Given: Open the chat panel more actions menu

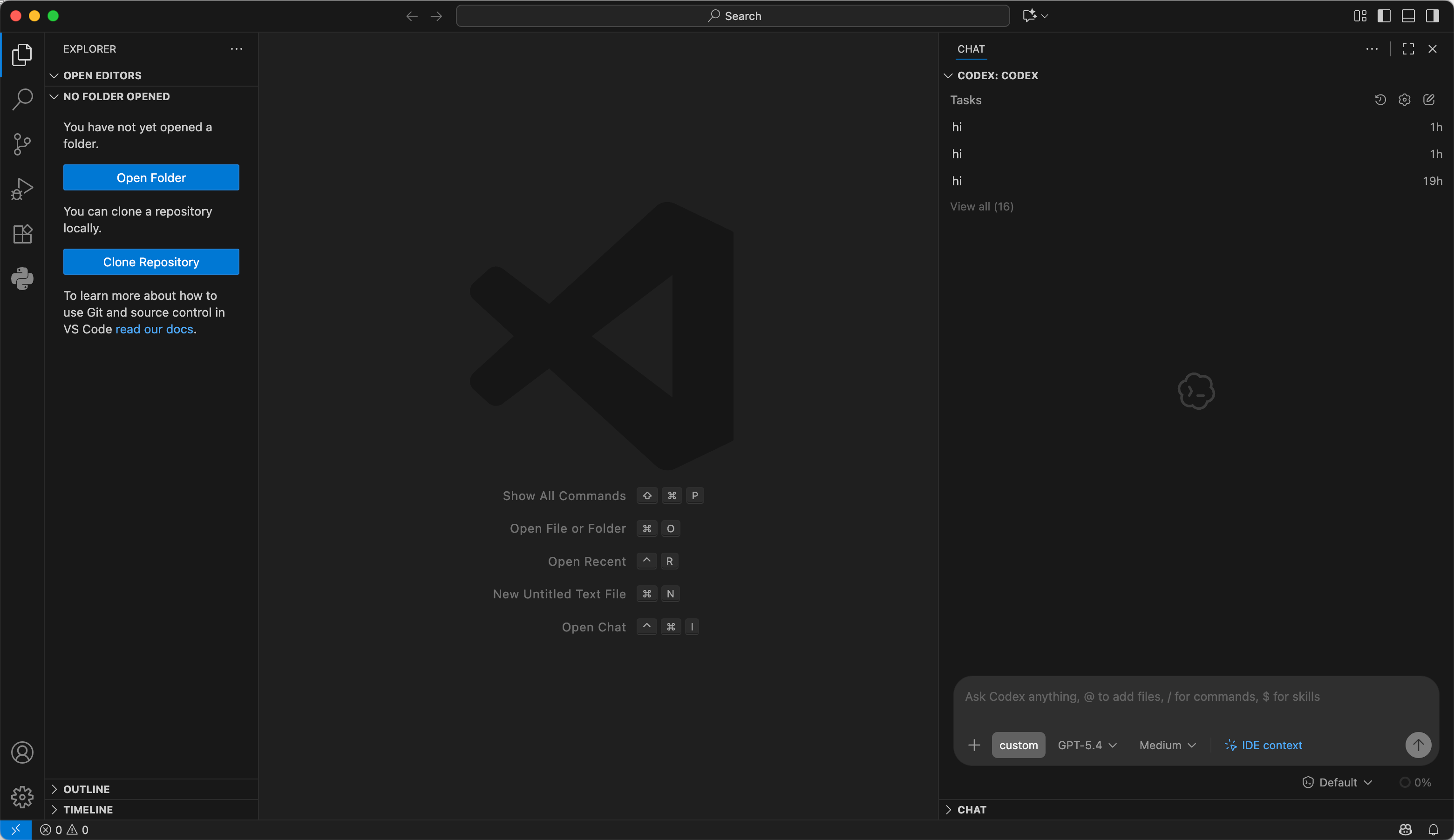Looking at the screenshot, I should tap(1372, 48).
